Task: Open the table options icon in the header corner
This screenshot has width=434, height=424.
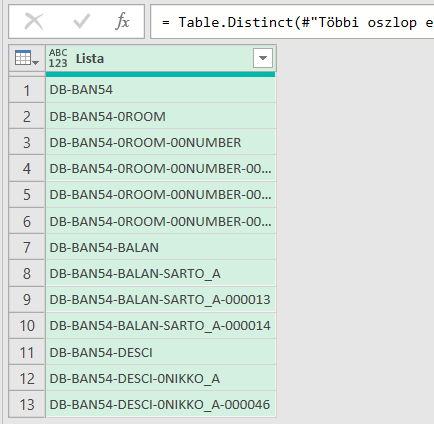Action: click(x=27, y=58)
